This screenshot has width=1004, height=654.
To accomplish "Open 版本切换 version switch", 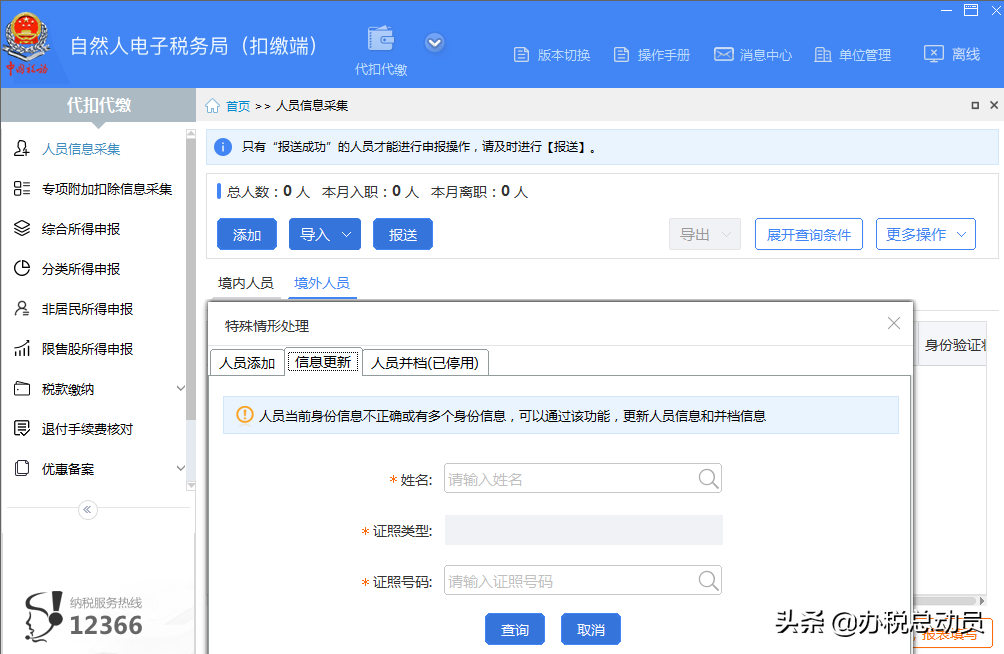I will click(552, 55).
